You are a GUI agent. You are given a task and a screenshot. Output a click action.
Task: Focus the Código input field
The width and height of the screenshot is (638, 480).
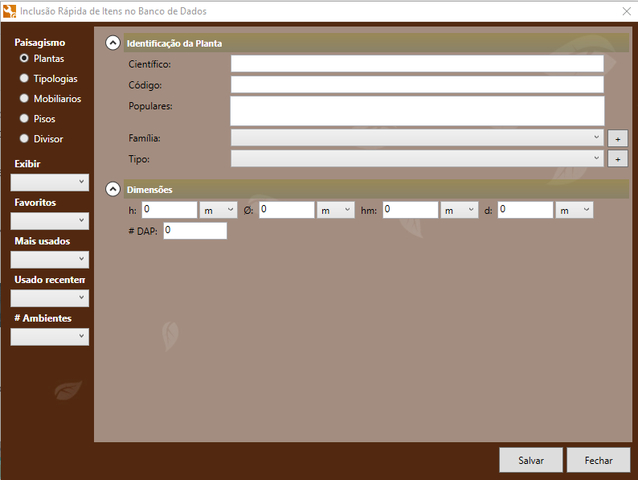[x=417, y=85]
